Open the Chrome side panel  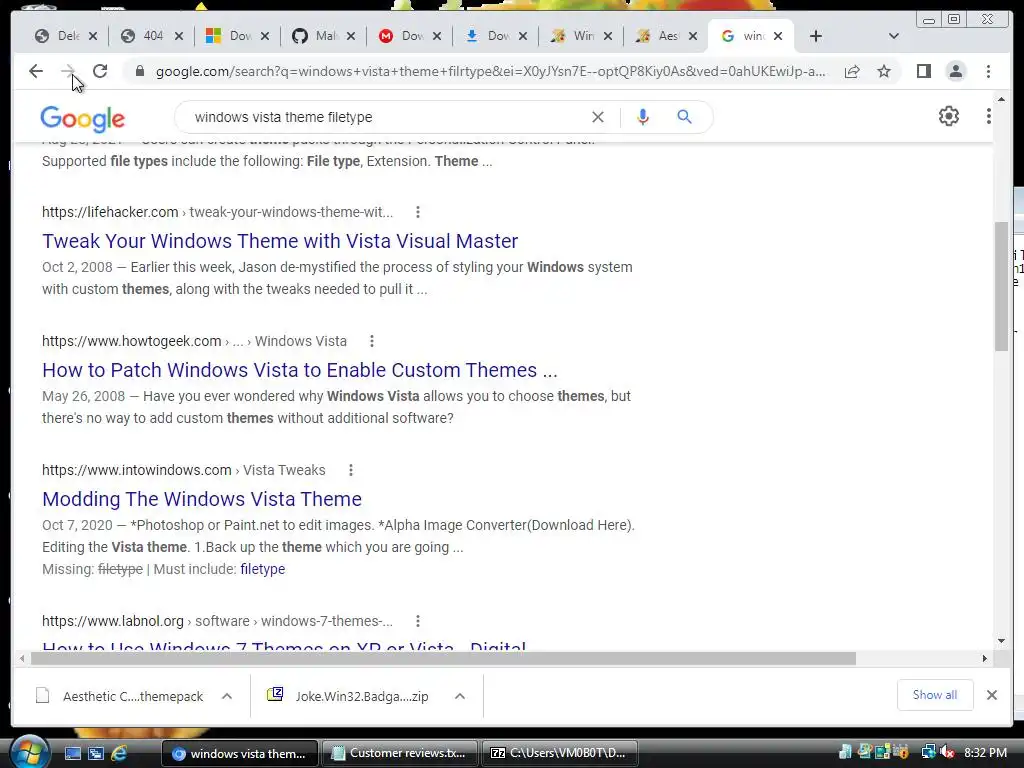pyautogui.click(x=923, y=71)
